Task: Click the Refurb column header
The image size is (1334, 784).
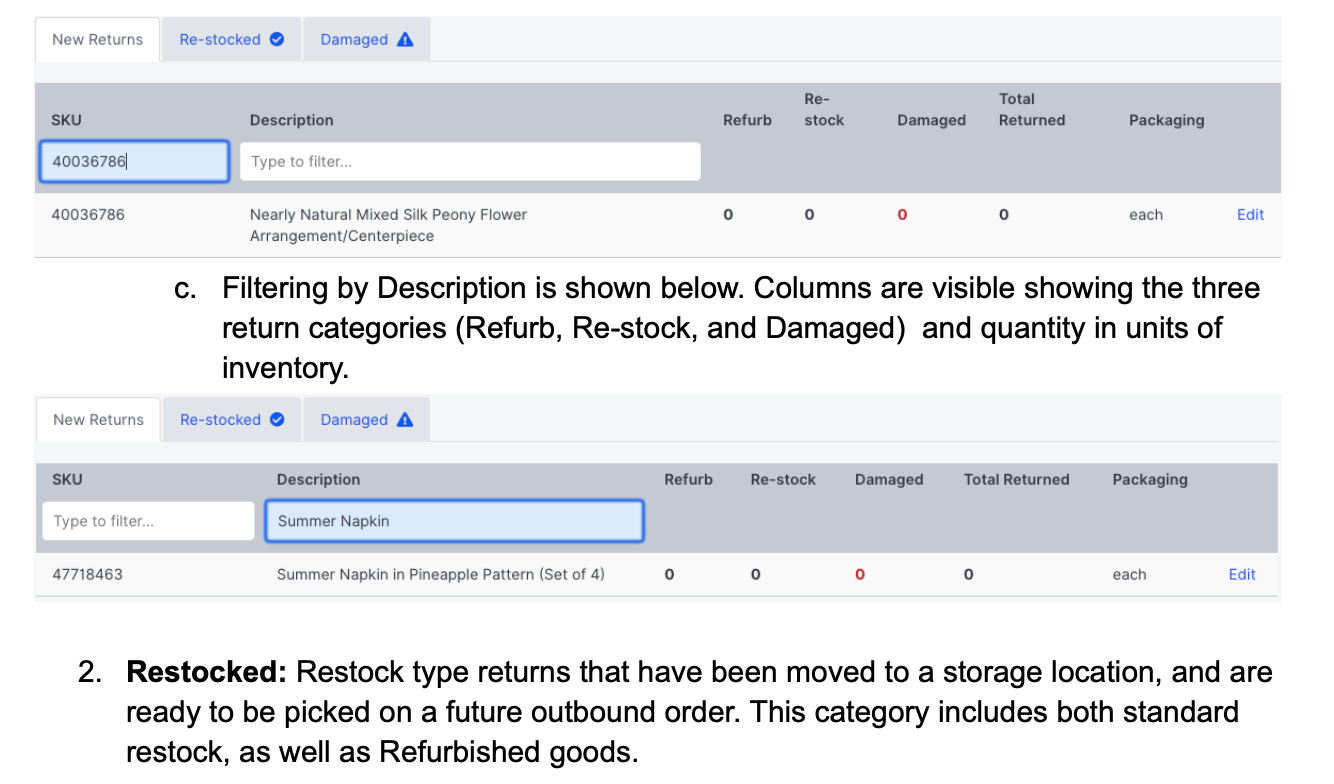Action: [x=747, y=119]
